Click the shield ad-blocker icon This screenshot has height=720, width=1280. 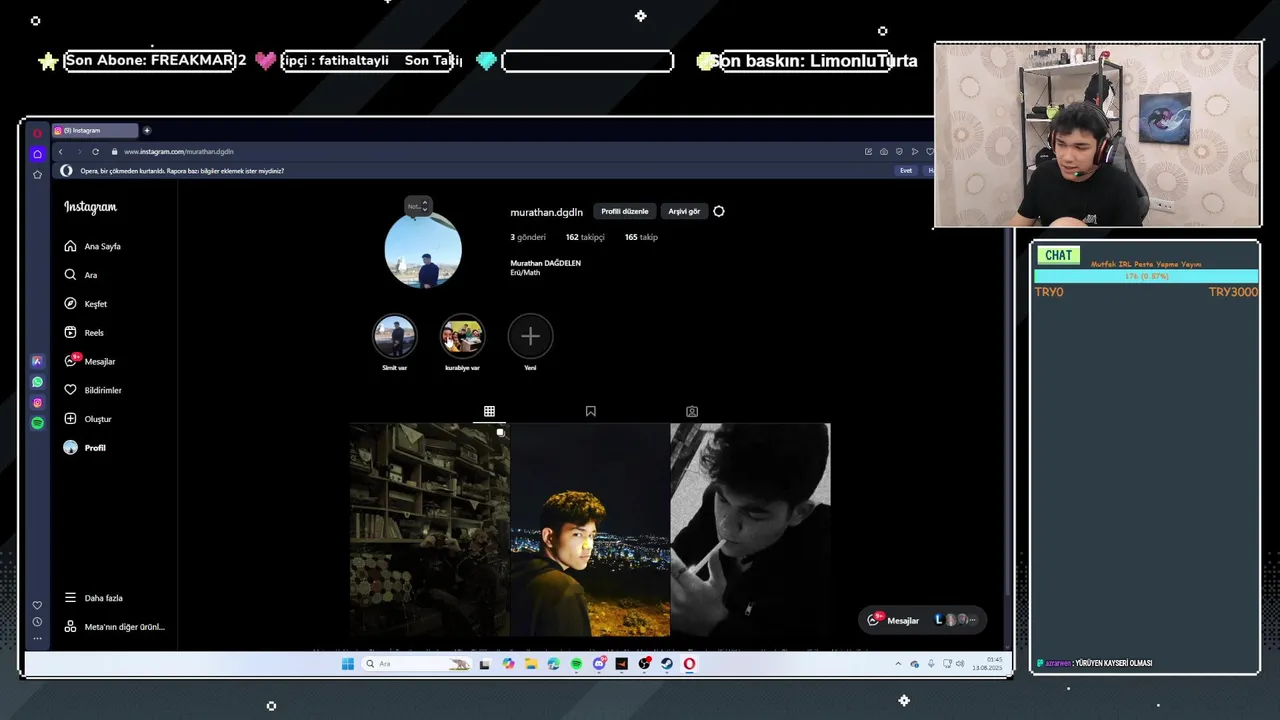pyautogui.click(x=899, y=151)
